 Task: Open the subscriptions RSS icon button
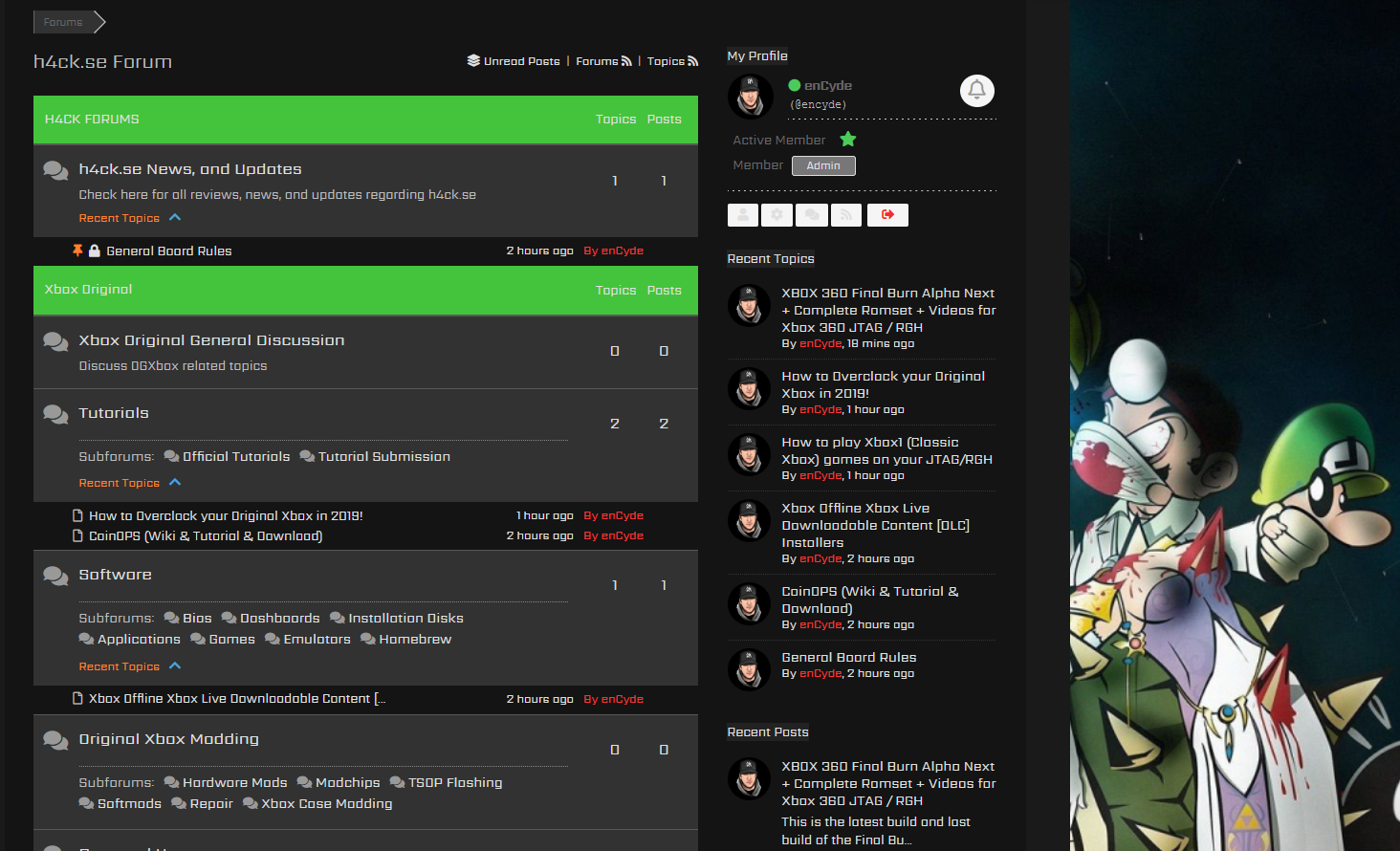point(846,215)
